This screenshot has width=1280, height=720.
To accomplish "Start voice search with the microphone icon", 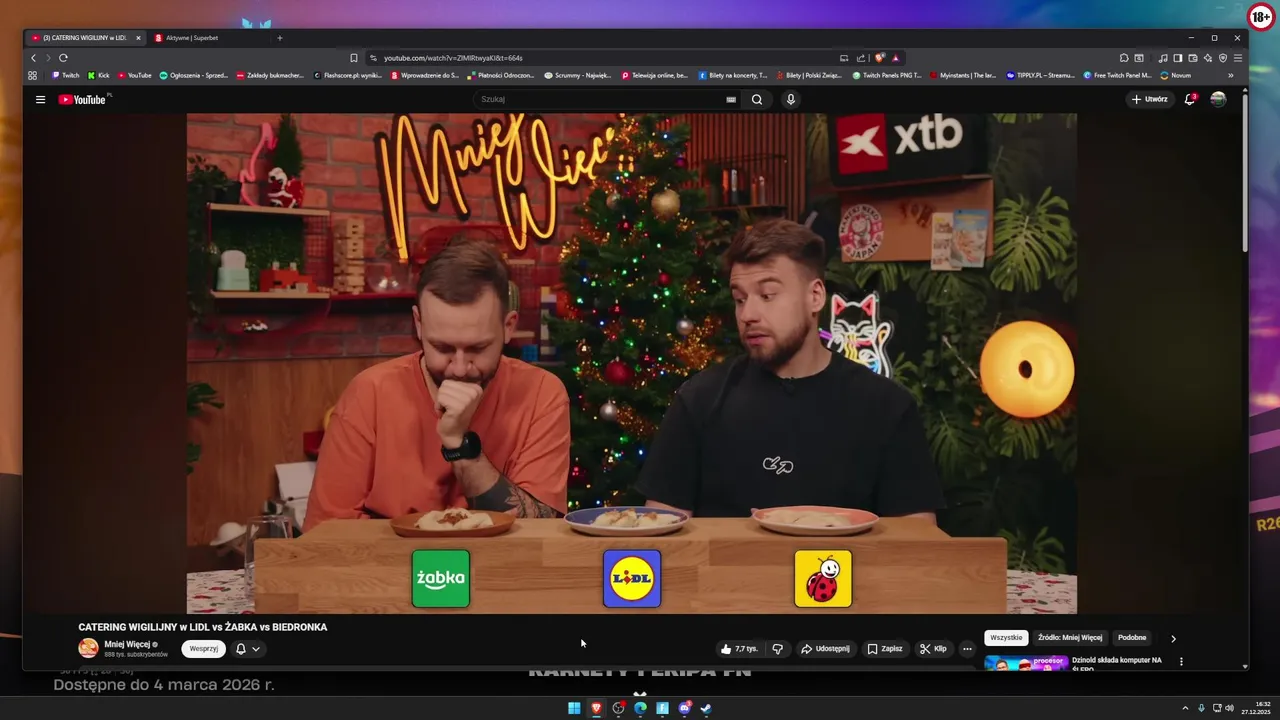I will click(x=790, y=99).
